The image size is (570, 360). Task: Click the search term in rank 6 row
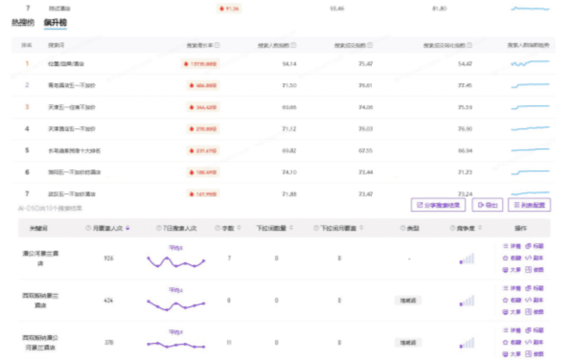pos(74,172)
